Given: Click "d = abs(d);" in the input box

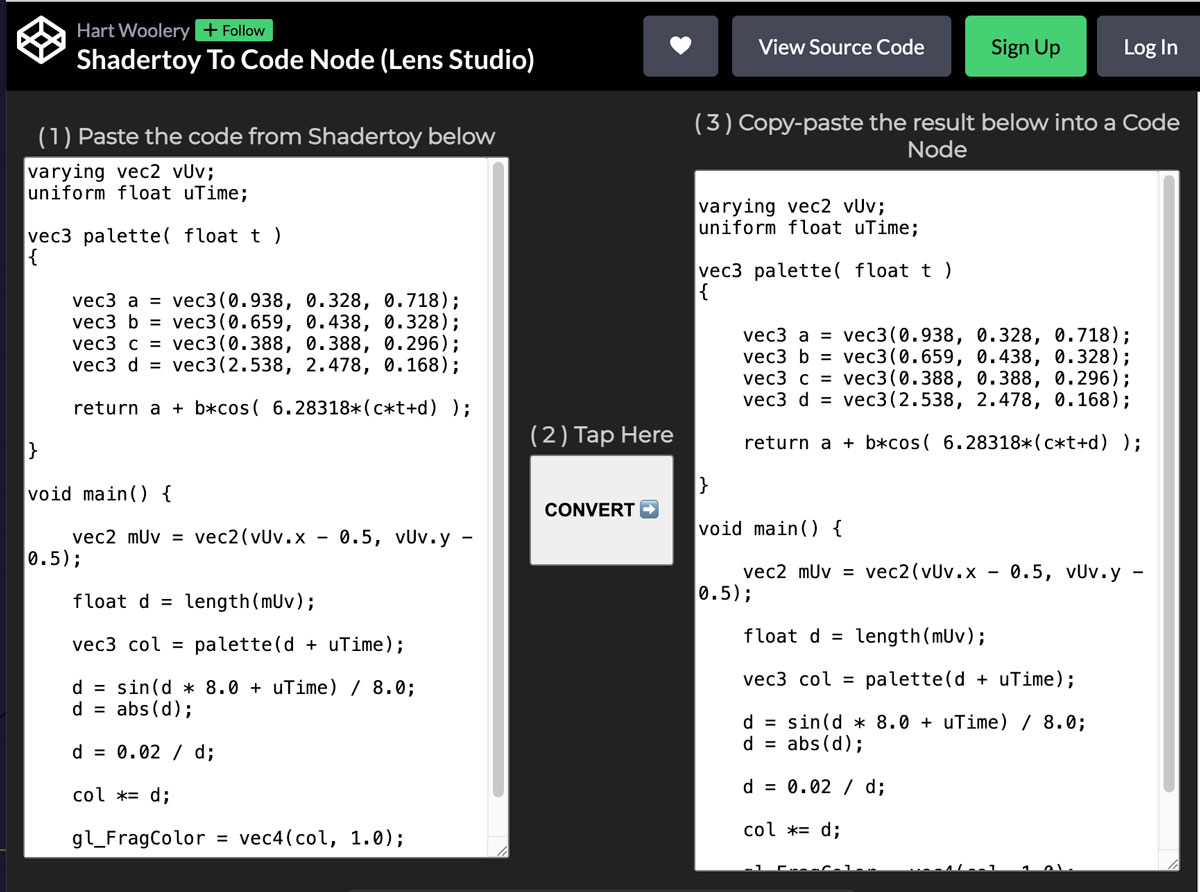Looking at the screenshot, I should coord(133,709).
